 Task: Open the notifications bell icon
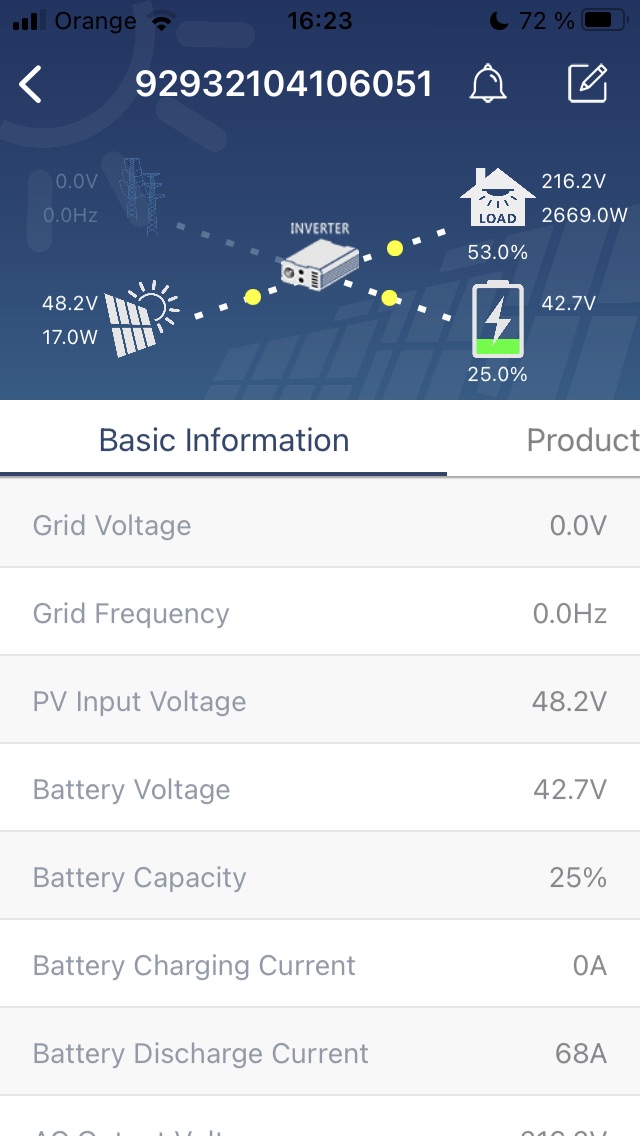click(488, 84)
